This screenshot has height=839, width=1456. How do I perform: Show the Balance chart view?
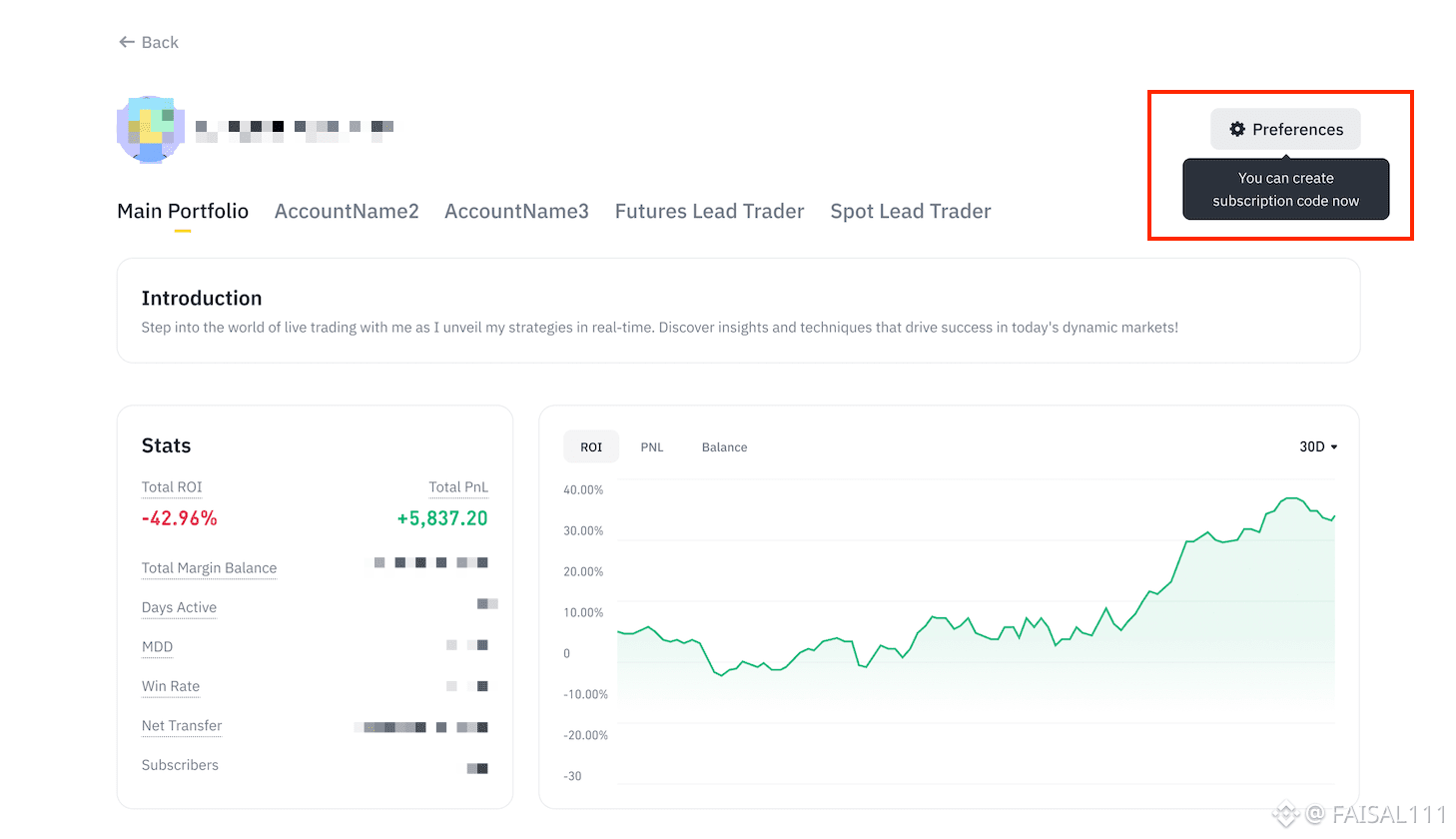click(x=724, y=446)
